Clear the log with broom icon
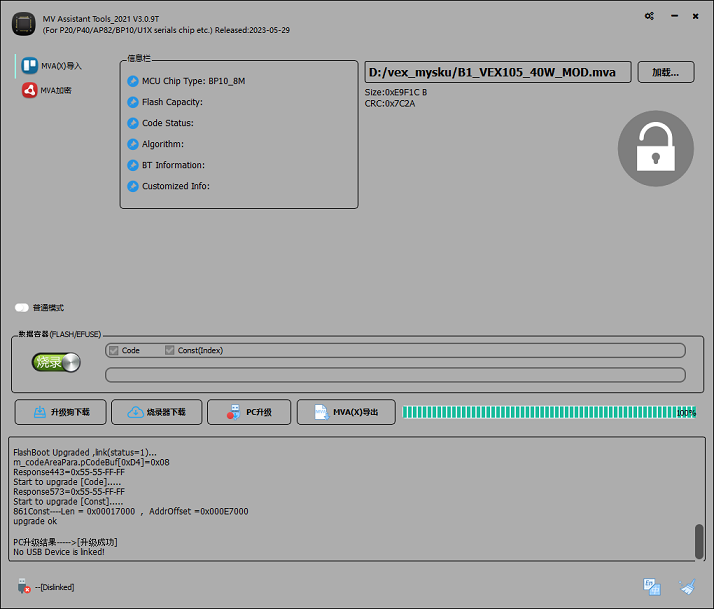The height and width of the screenshot is (609, 714). point(687,587)
